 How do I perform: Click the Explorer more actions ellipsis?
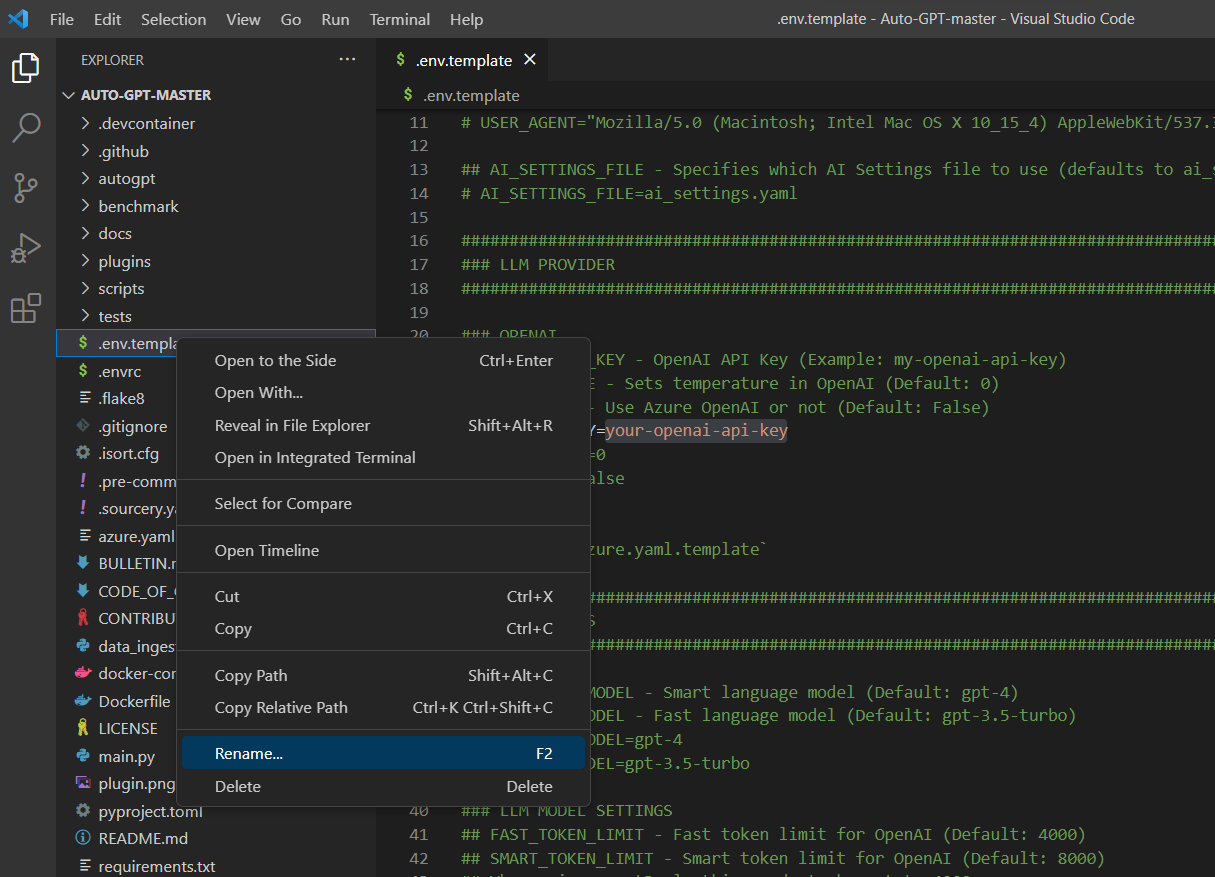[x=347, y=60]
